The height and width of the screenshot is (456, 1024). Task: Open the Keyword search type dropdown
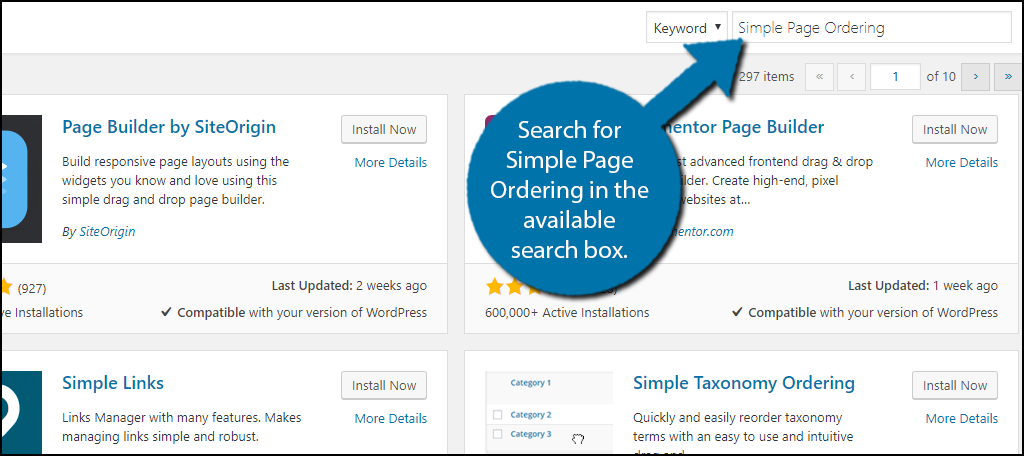(x=689, y=28)
